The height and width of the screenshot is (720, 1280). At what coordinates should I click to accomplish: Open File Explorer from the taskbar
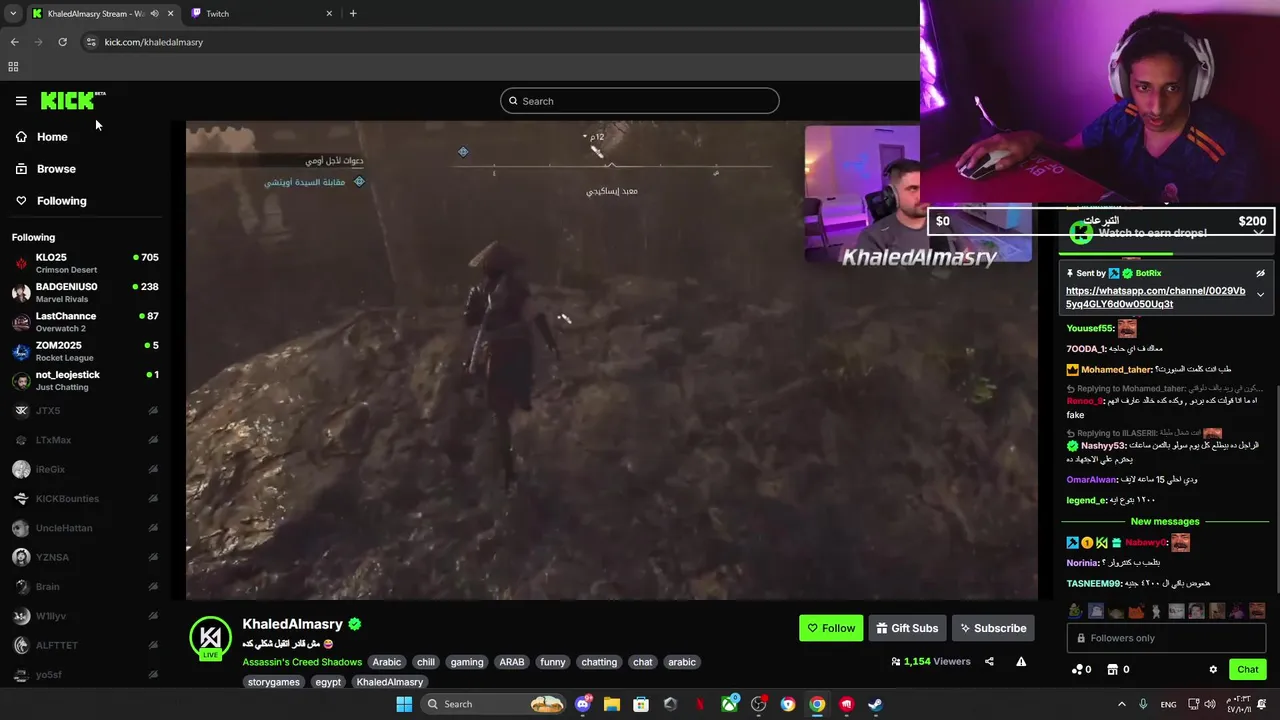[612, 704]
